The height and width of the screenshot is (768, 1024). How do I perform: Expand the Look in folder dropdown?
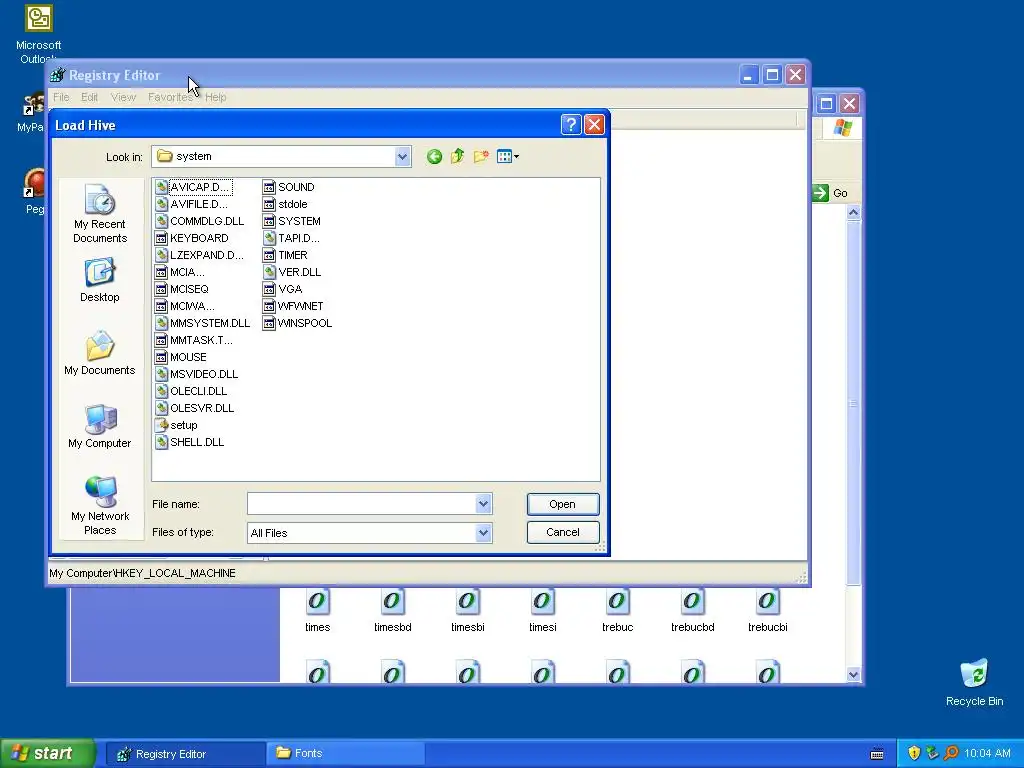pos(402,157)
